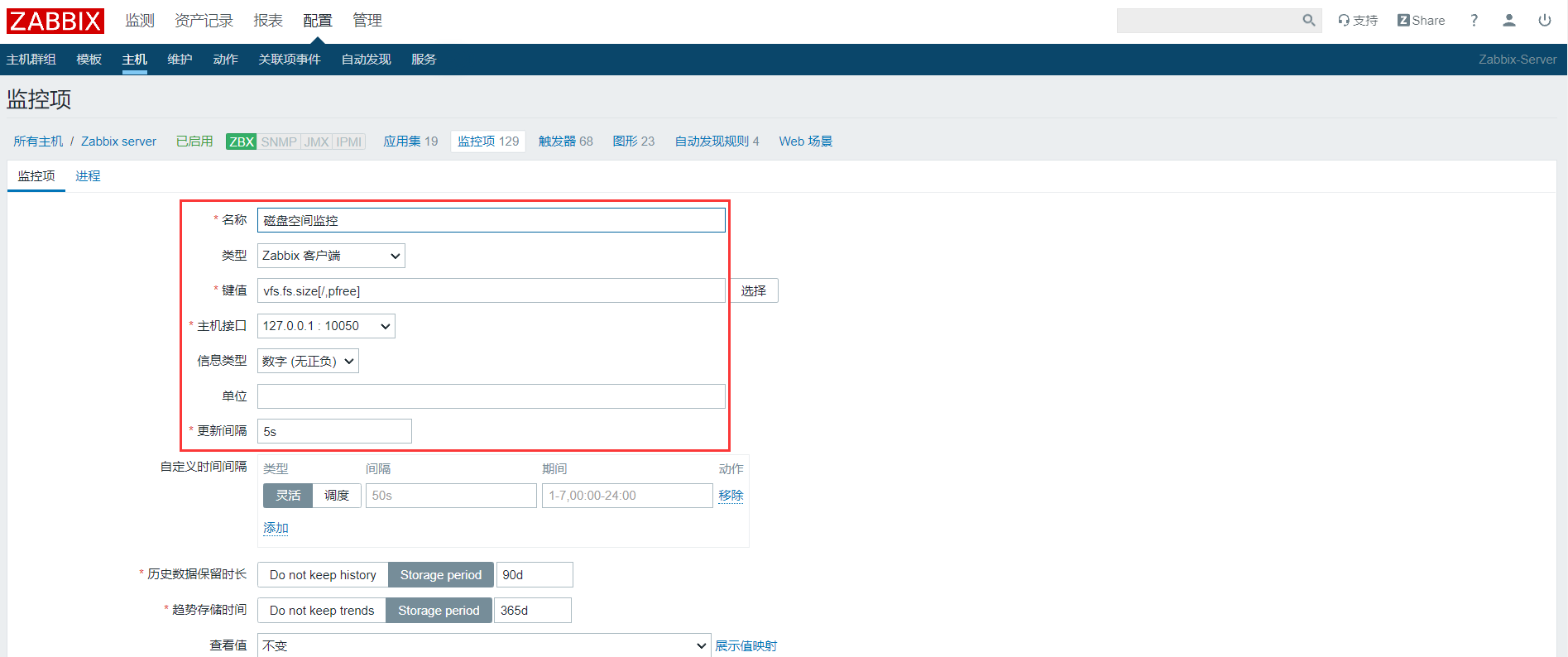This screenshot has width=1568, height=657.
Task: Focus the 名称 input field
Action: (x=491, y=220)
